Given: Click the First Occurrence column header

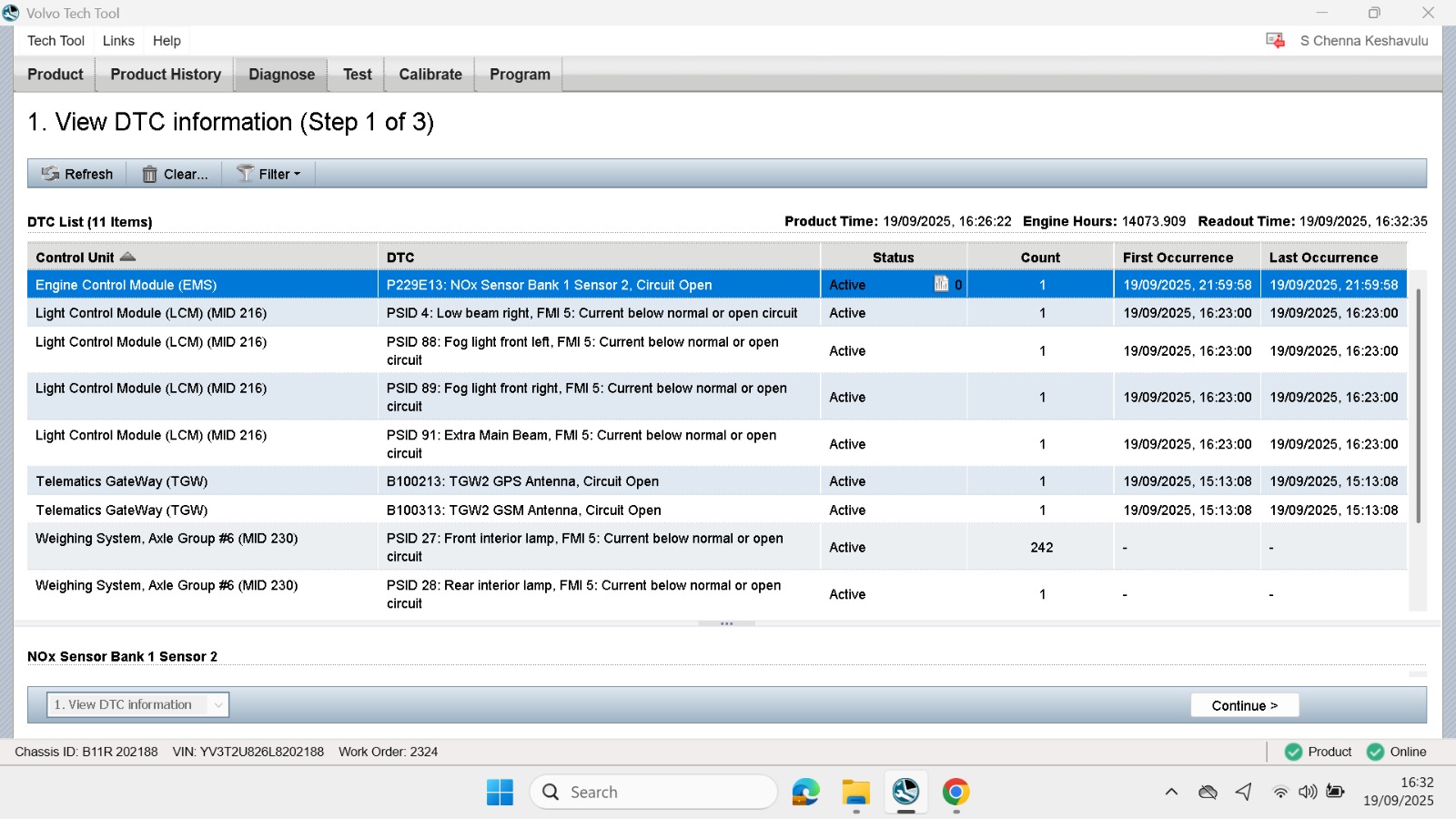Looking at the screenshot, I should [x=1187, y=258].
